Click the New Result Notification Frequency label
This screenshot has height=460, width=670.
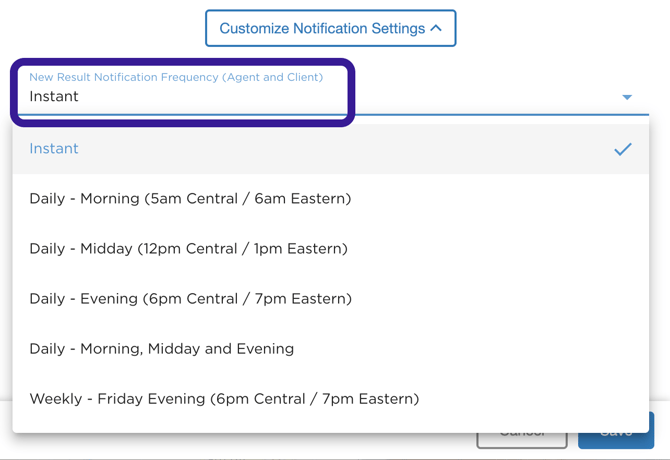176,77
